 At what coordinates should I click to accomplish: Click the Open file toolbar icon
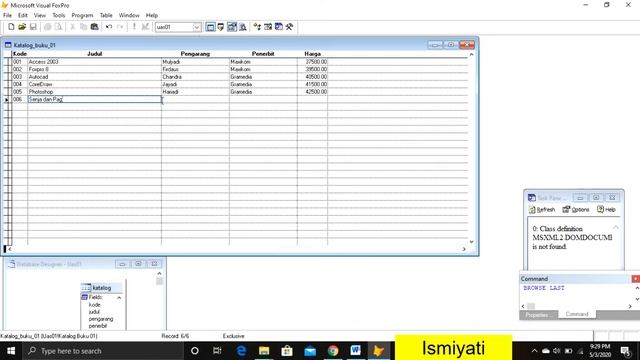(x=22, y=27)
